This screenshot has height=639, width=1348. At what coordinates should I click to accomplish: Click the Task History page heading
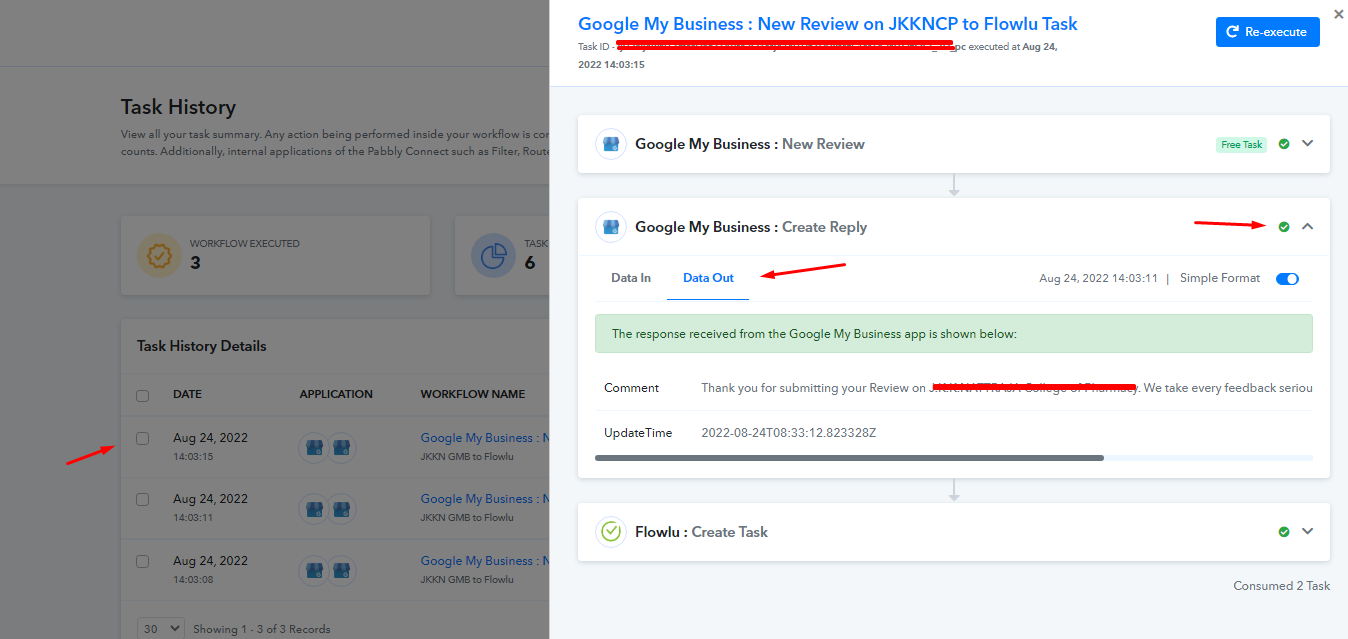point(178,107)
